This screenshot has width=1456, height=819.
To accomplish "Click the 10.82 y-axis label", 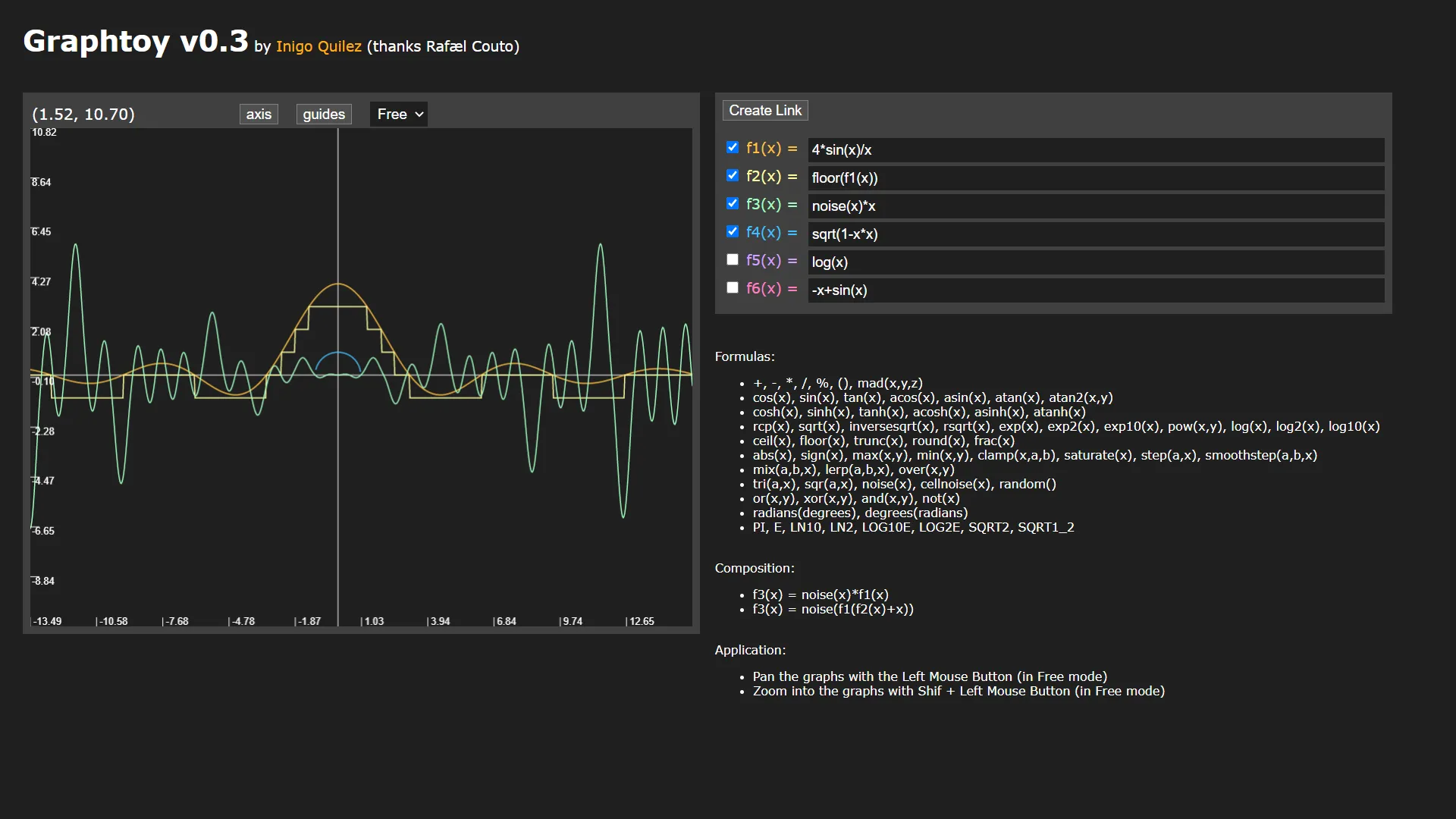I will tap(44, 133).
